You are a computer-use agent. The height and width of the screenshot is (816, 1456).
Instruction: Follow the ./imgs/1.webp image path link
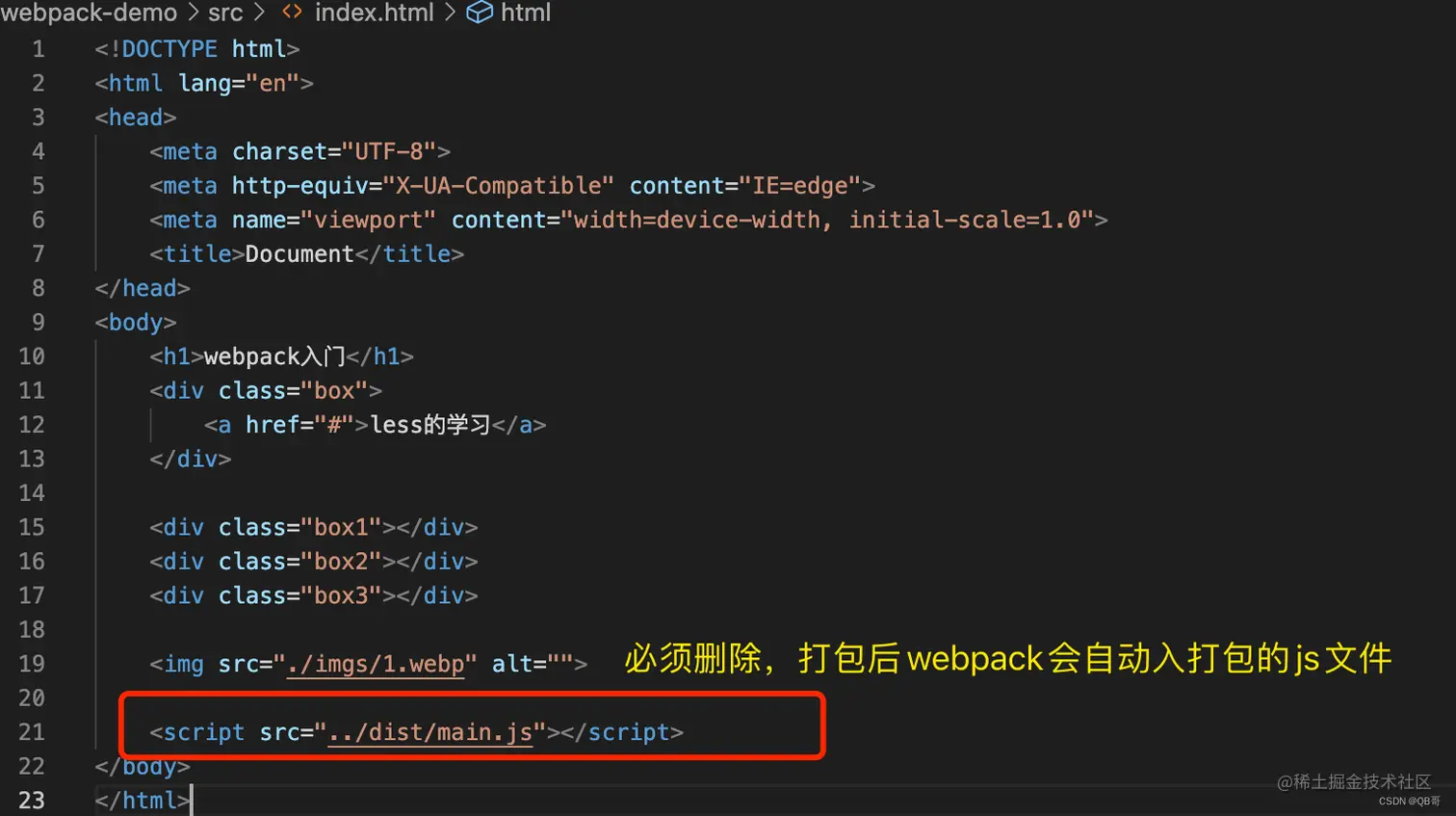[x=376, y=665]
